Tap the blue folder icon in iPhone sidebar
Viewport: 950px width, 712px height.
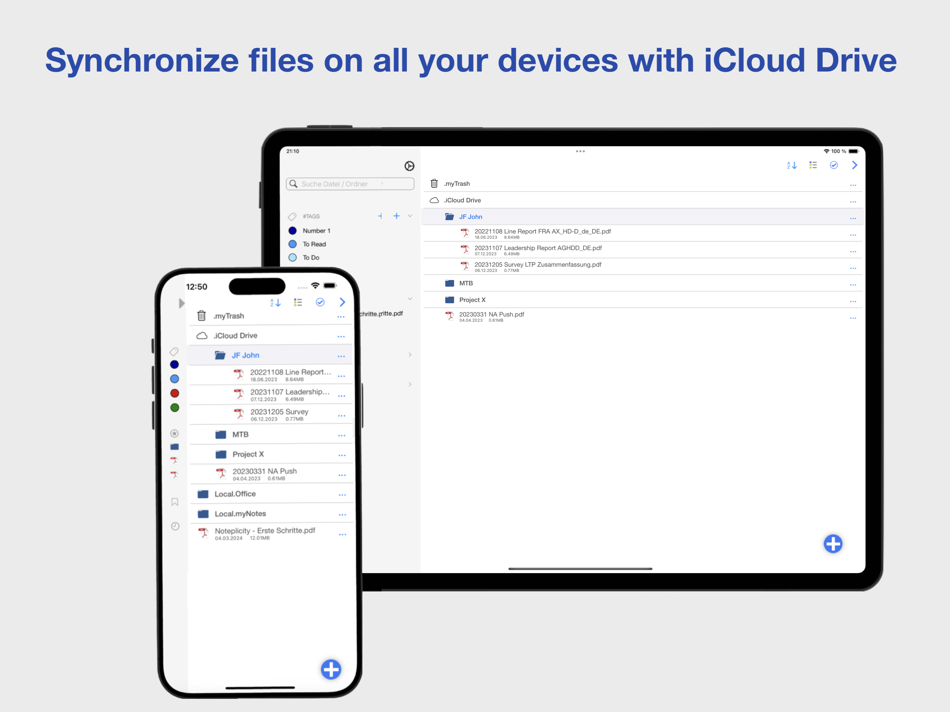pos(174,447)
